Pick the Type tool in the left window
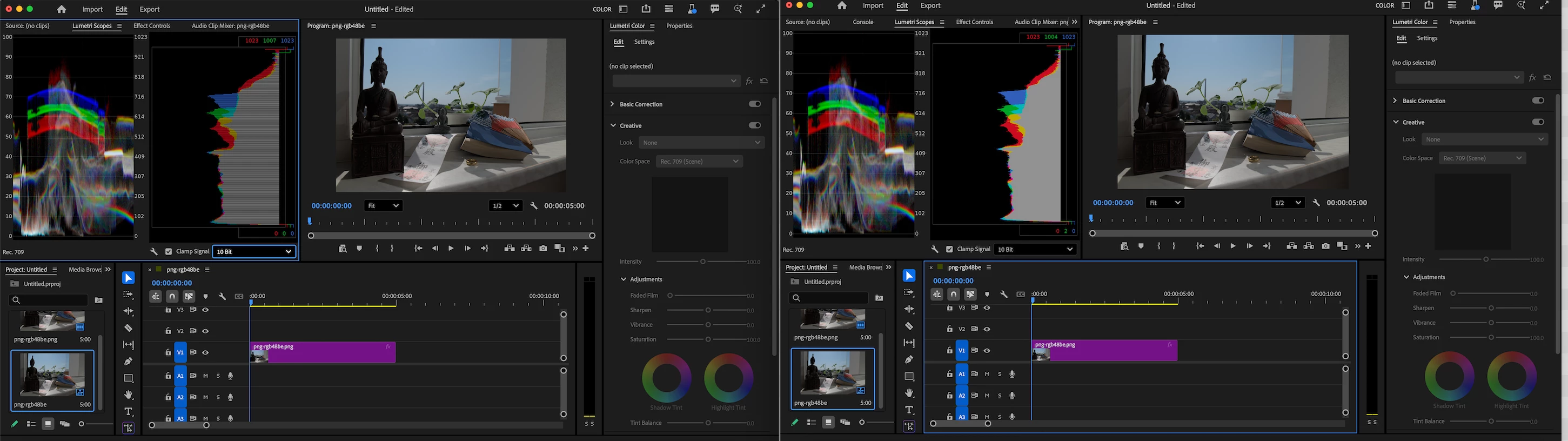The width and height of the screenshot is (1568, 441). pyautogui.click(x=129, y=412)
